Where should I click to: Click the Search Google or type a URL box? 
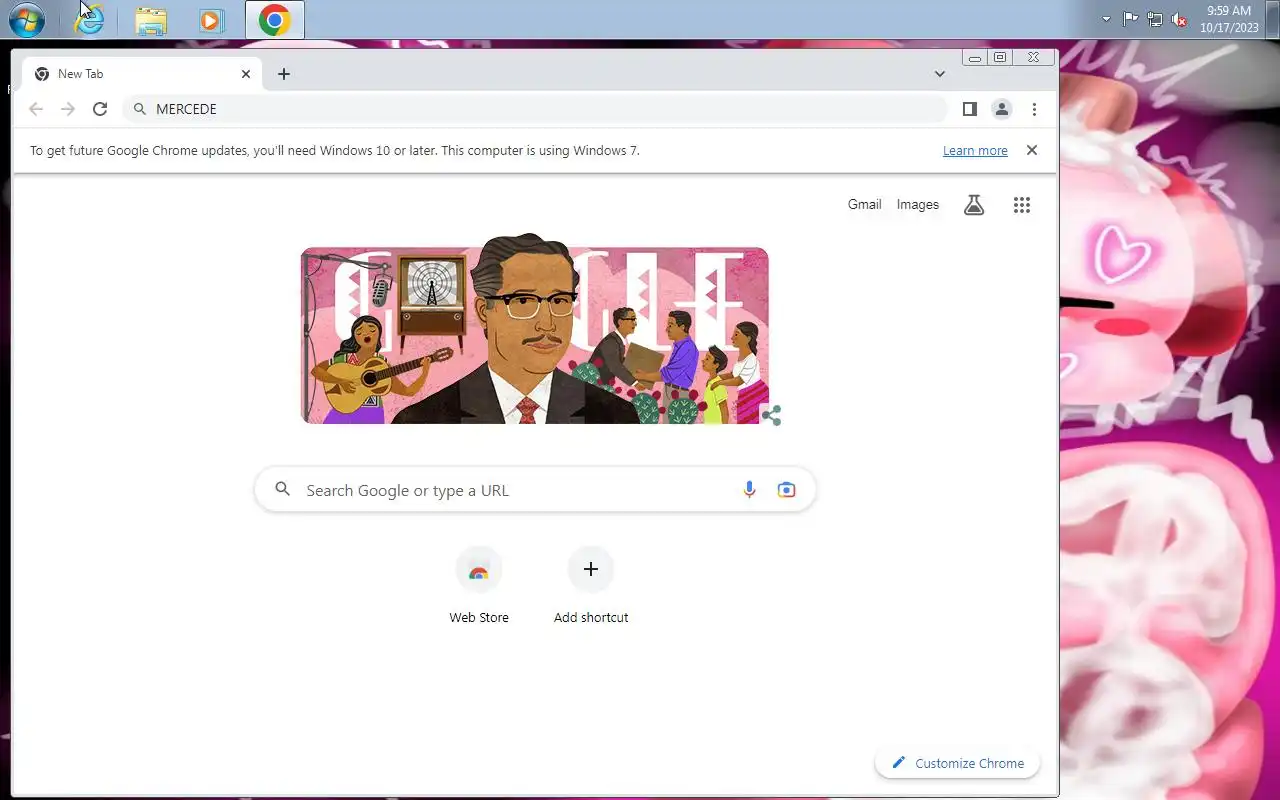pos(535,490)
